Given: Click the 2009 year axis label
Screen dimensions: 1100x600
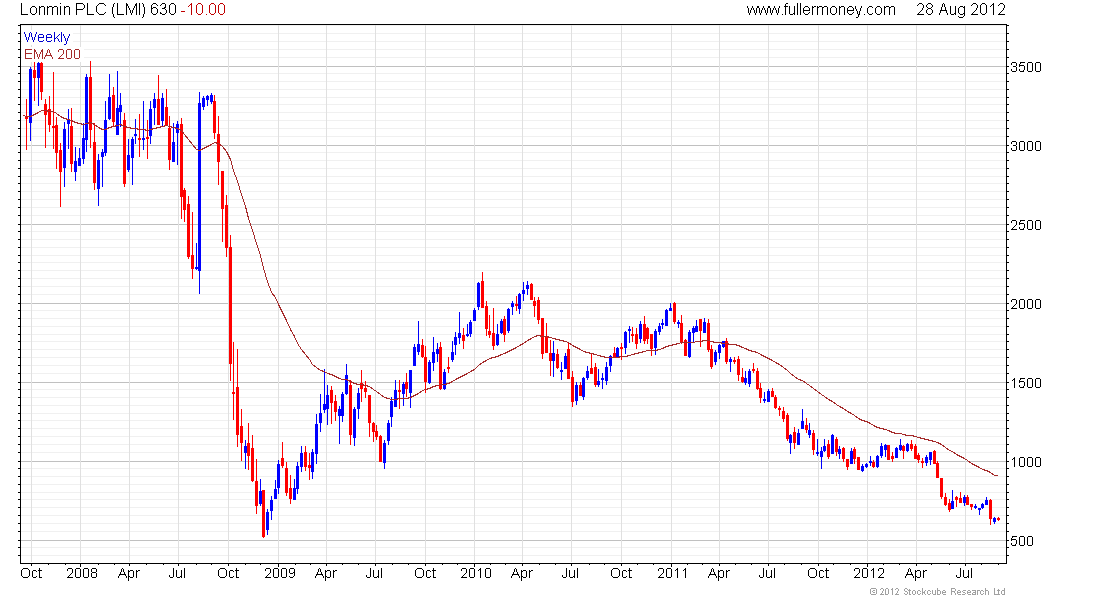Looking at the screenshot, I should coord(280,573).
